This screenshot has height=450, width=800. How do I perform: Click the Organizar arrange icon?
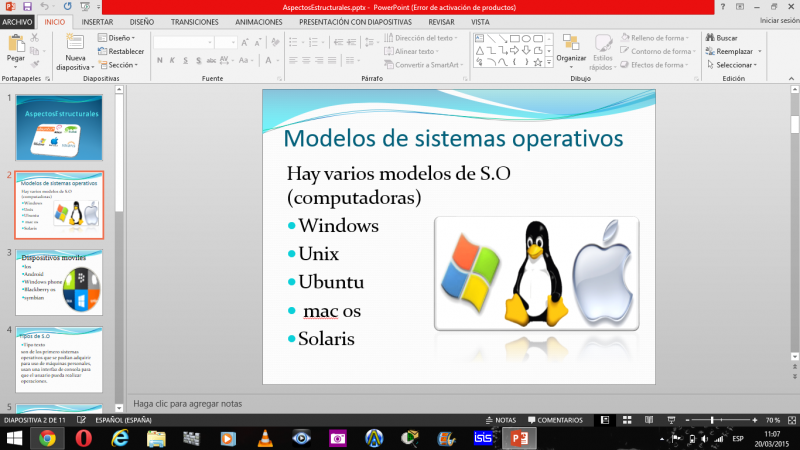click(571, 42)
